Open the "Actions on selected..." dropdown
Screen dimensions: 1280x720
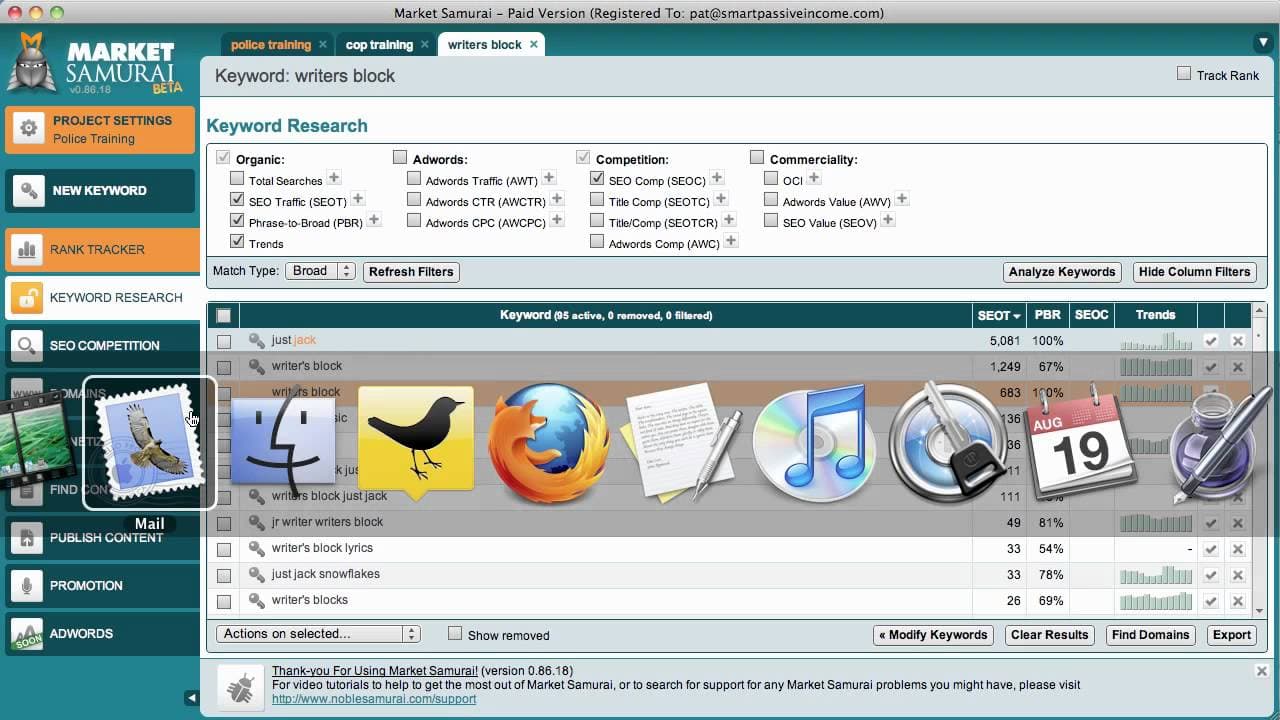[x=318, y=634]
